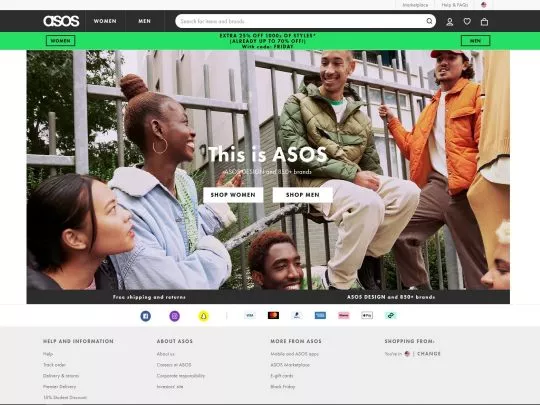This screenshot has height=405, width=540.
Task: Click WOMEN button in green promo banner
Action: 61,41
